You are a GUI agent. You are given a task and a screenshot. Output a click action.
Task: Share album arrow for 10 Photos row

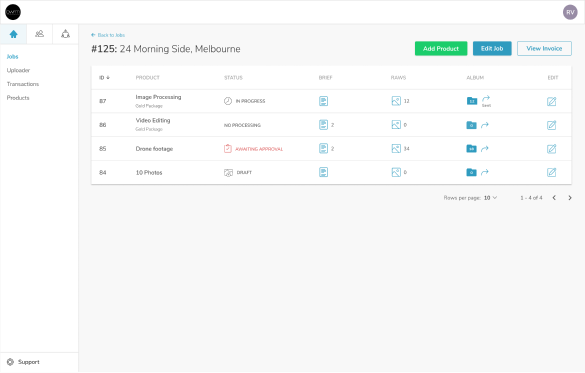pos(485,172)
